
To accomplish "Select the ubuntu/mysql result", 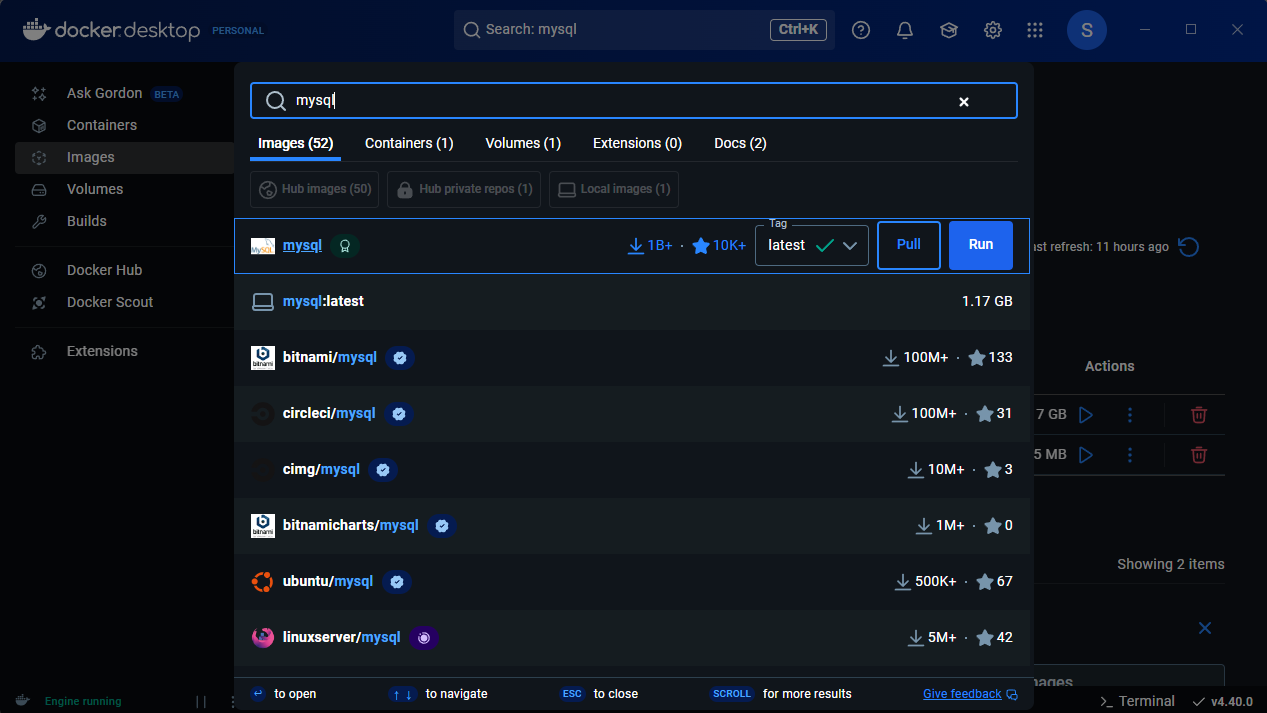I will (632, 582).
